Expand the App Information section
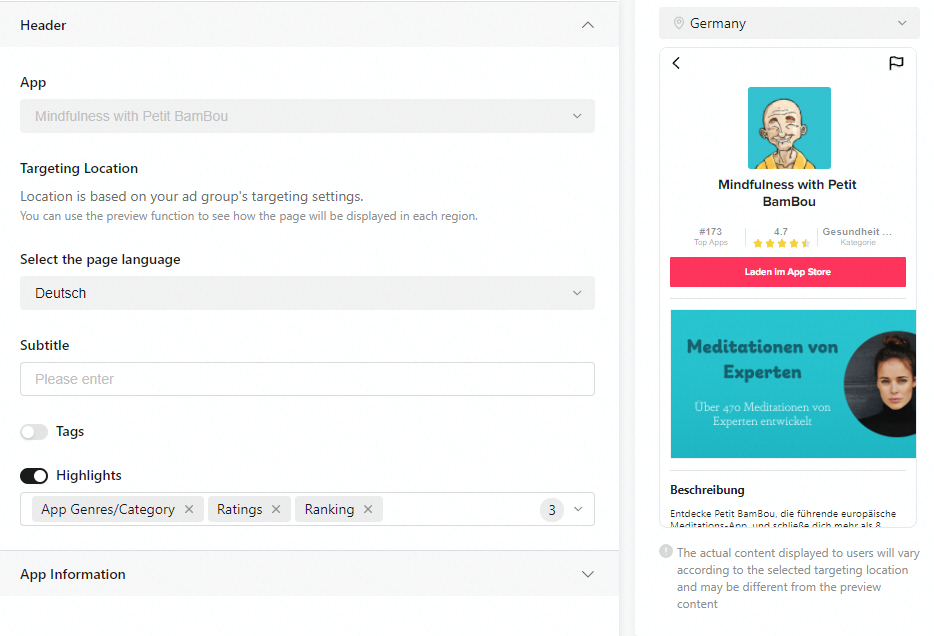Screen dimensions: 934x636 pyautogui.click(x=309, y=574)
